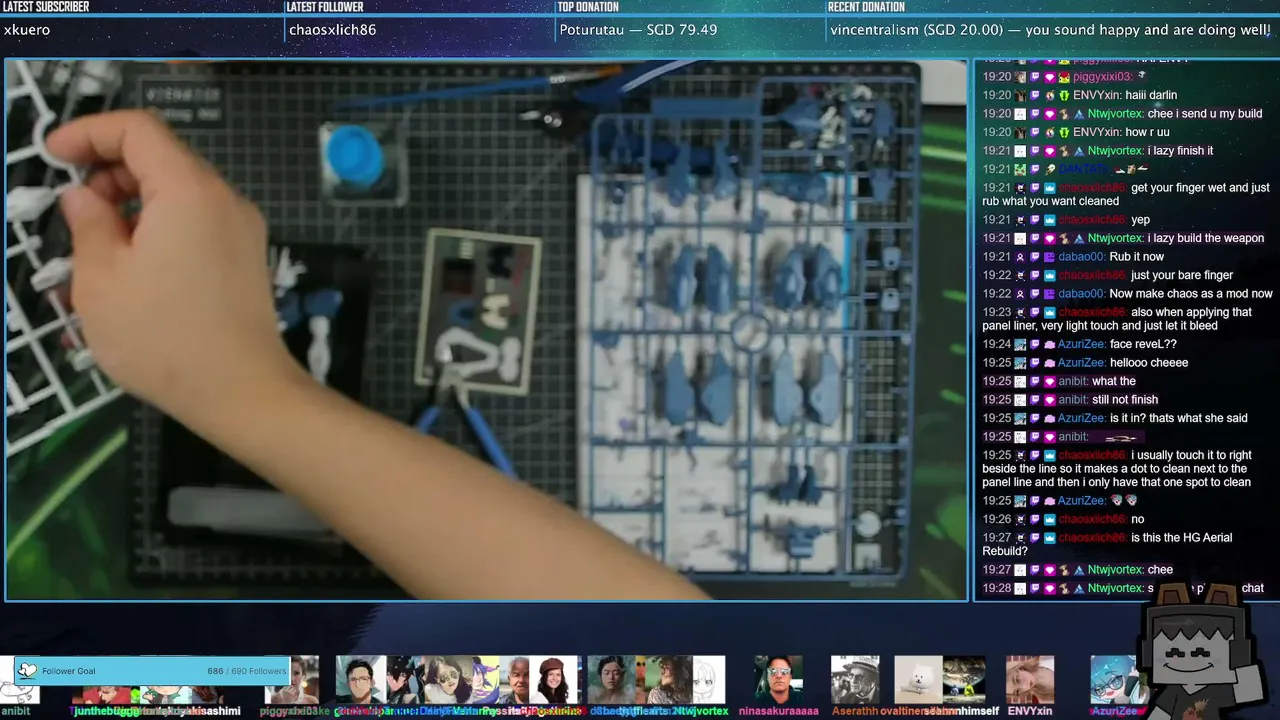Click the ENVYxin viewer avatar in the bottom strip
This screenshot has width=1280, height=720.
point(1030,680)
